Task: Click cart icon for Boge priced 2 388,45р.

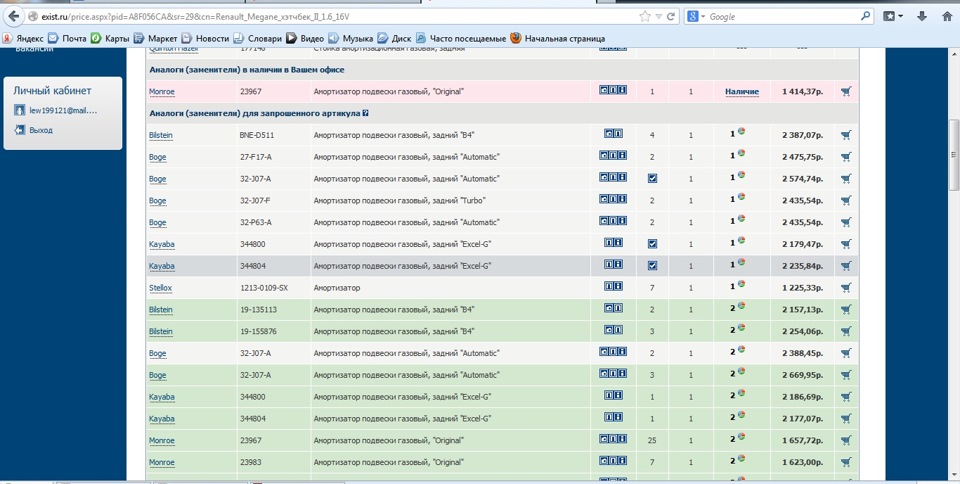Action: (846, 353)
